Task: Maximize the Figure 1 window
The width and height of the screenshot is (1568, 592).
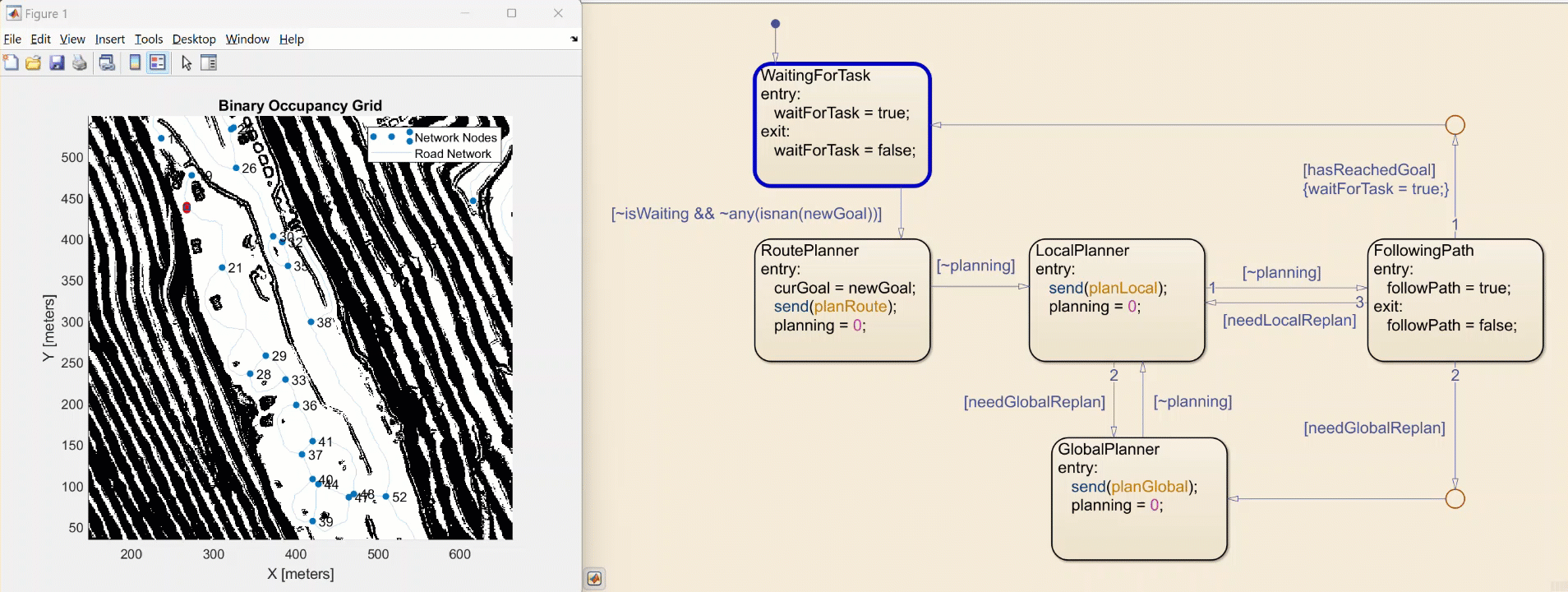Action: point(511,13)
